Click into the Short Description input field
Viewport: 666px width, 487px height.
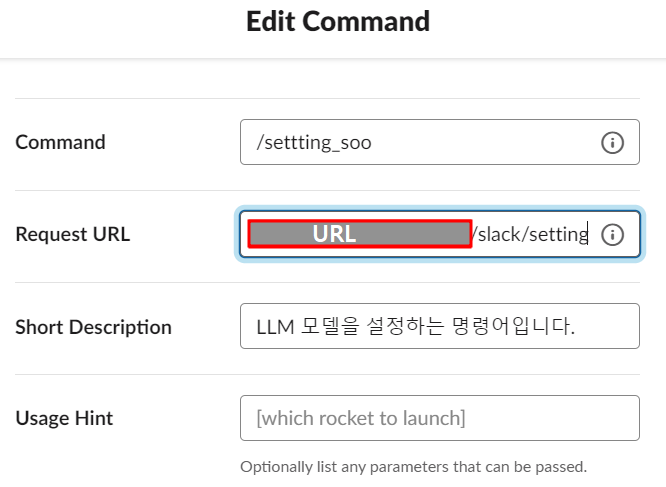[x=439, y=326]
